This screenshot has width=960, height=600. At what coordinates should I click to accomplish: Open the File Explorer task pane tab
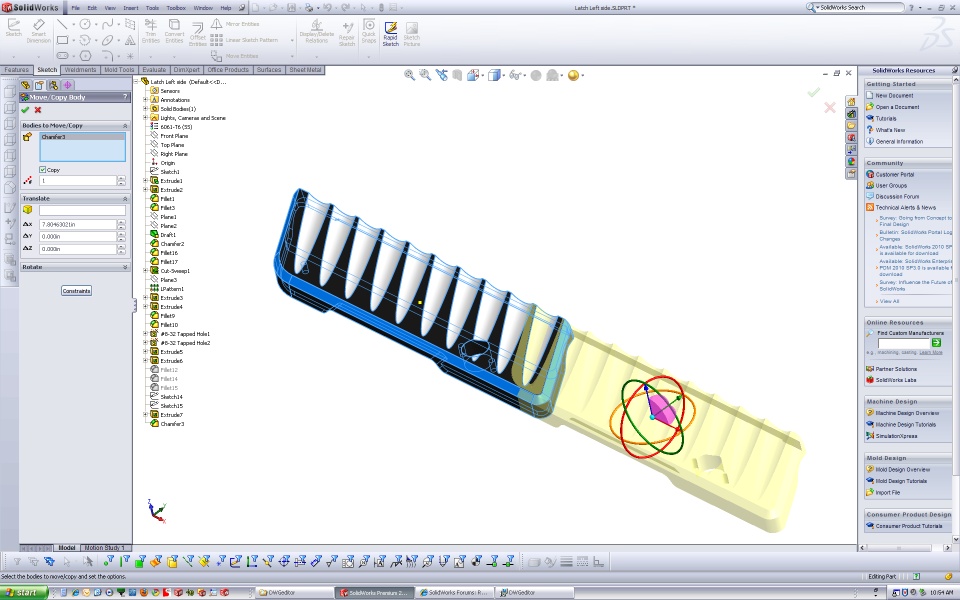[851, 126]
